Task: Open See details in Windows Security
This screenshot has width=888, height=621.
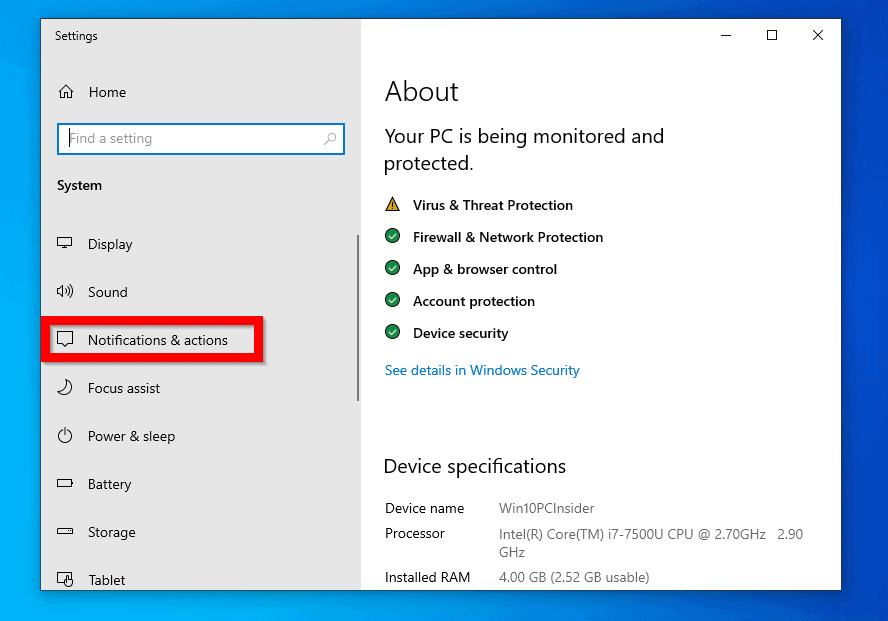Action: point(482,370)
